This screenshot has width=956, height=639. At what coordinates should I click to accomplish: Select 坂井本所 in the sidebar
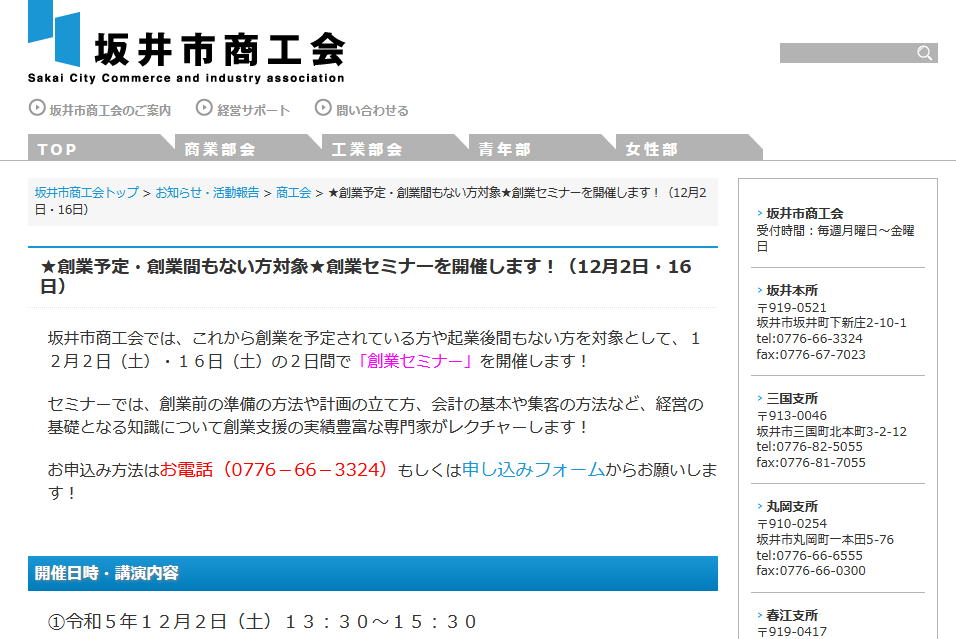[x=791, y=290]
